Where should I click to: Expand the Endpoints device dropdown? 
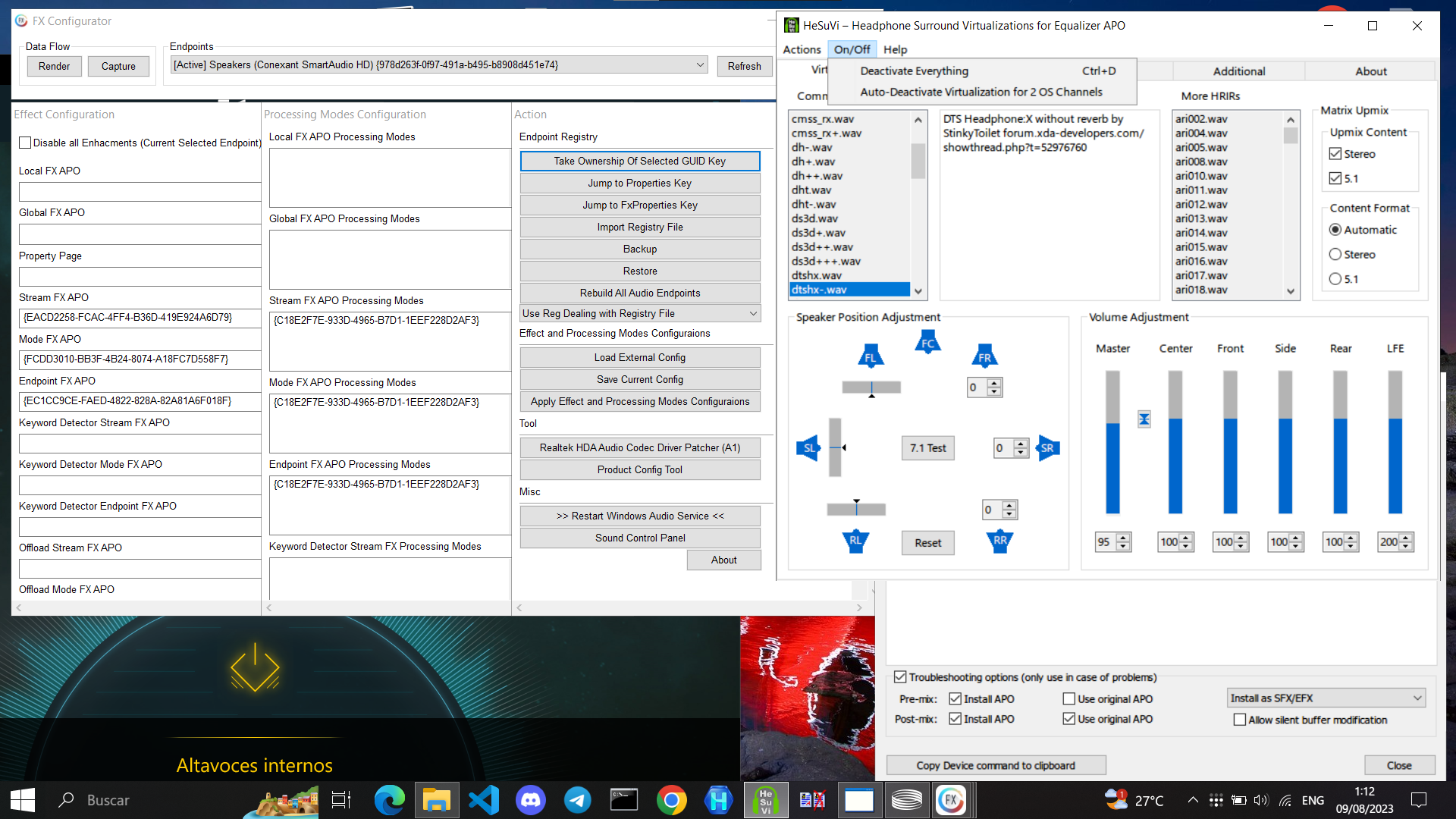click(700, 65)
